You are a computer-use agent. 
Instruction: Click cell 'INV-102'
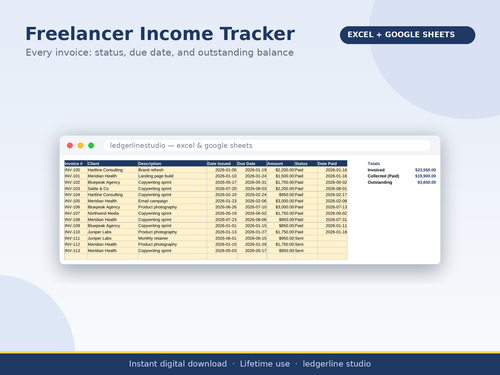click(76, 182)
